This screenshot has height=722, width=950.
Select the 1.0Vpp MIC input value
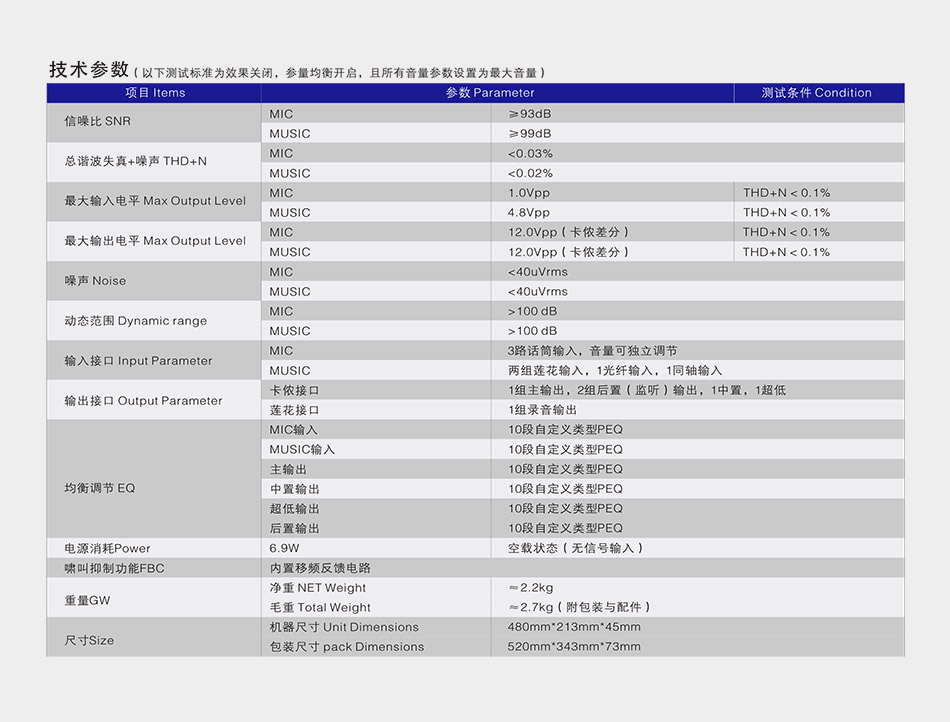point(525,192)
